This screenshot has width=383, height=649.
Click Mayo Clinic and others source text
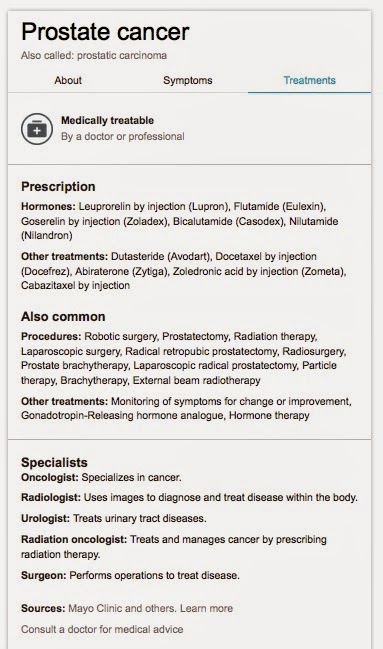click(x=123, y=608)
